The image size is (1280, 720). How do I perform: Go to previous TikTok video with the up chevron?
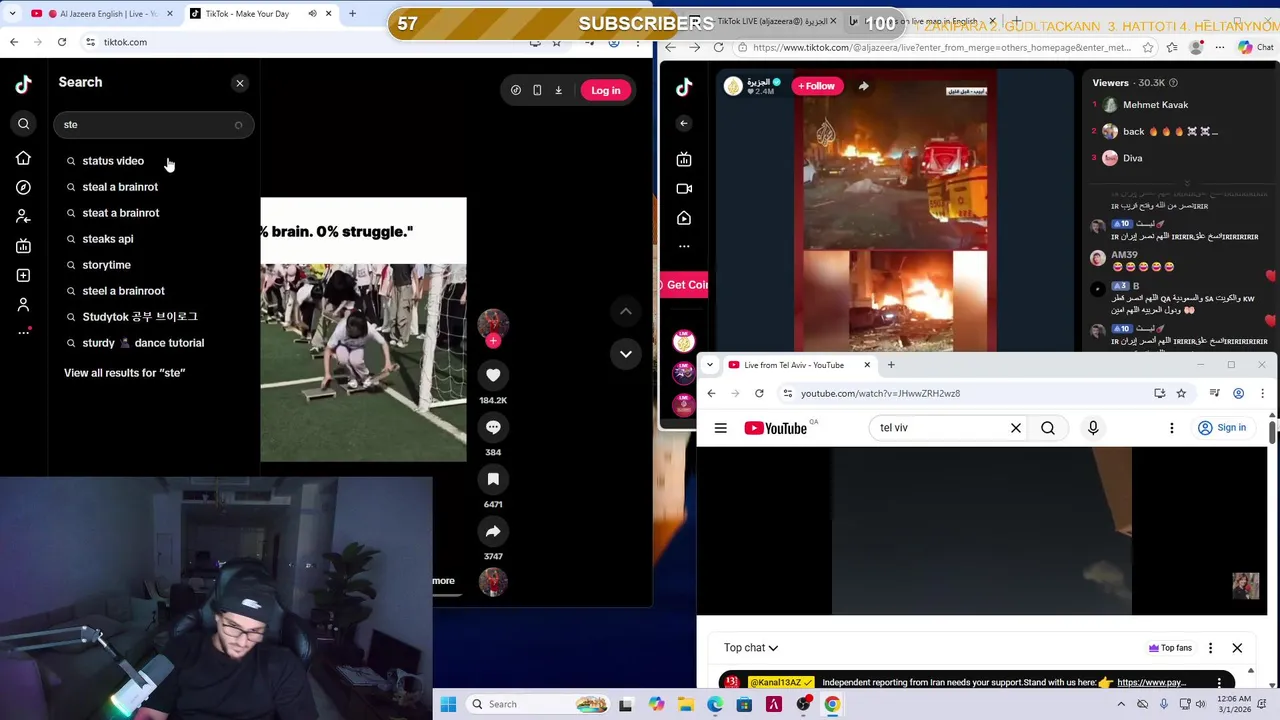pos(626,312)
